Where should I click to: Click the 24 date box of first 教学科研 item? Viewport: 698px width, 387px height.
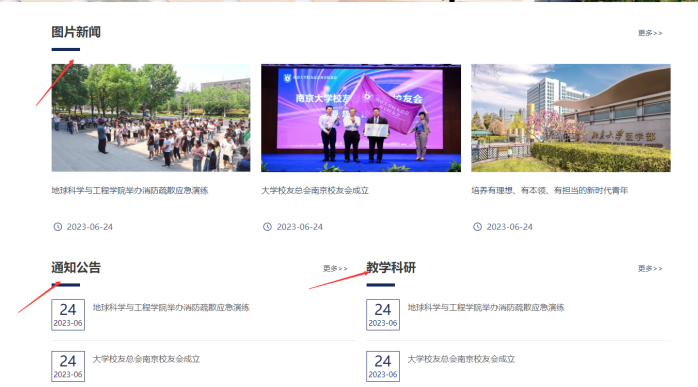383,315
